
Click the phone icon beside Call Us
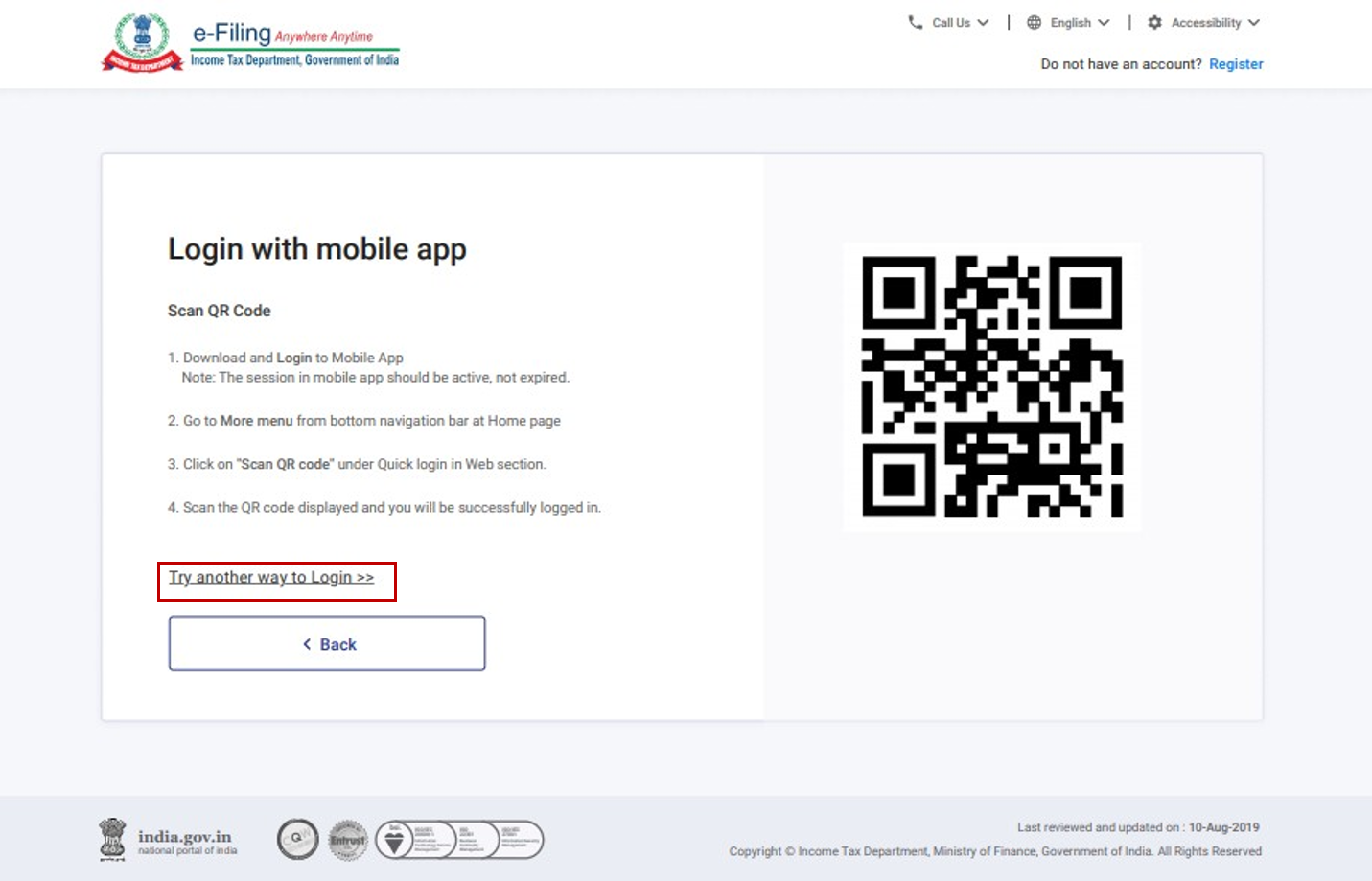[915, 22]
